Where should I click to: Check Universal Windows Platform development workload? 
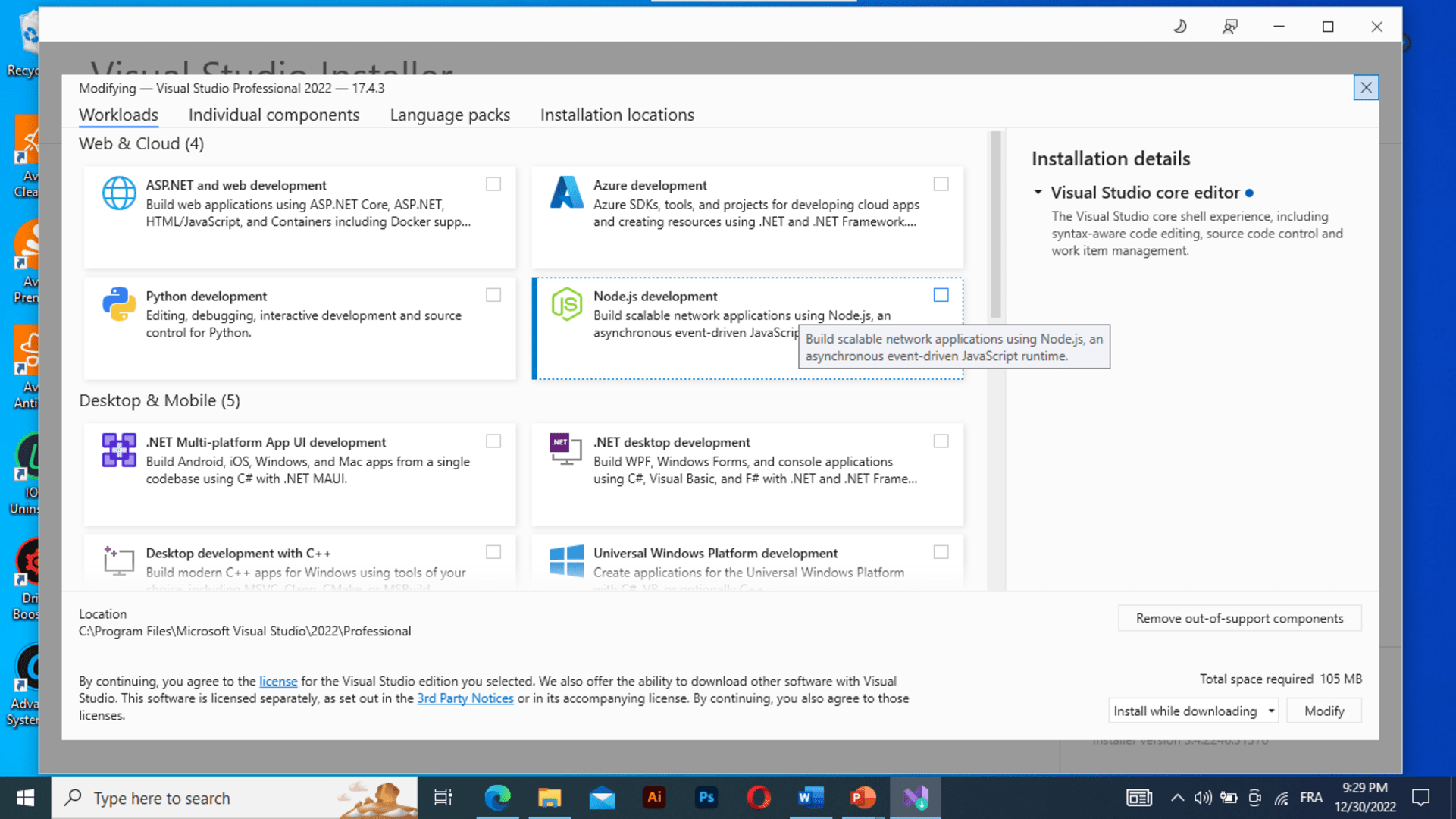click(941, 552)
